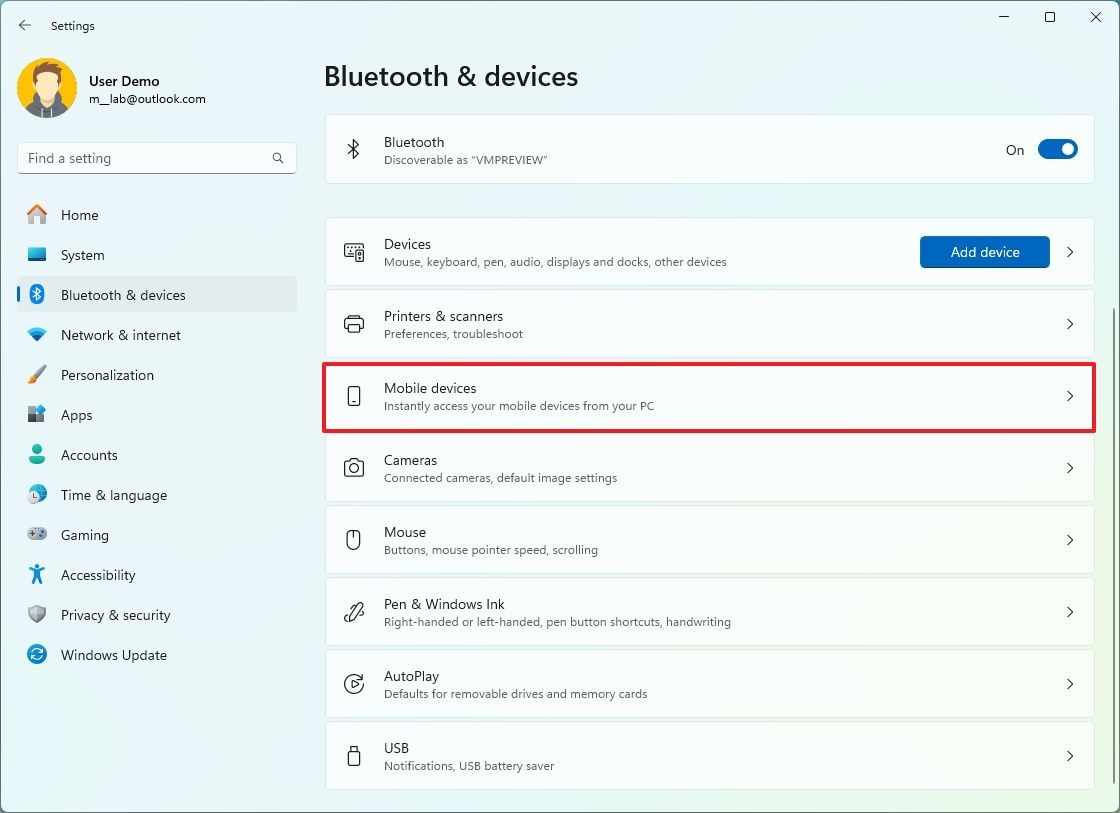The height and width of the screenshot is (813, 1120).
Task: Click the Cameras icon
Action: tap(354, 468)
